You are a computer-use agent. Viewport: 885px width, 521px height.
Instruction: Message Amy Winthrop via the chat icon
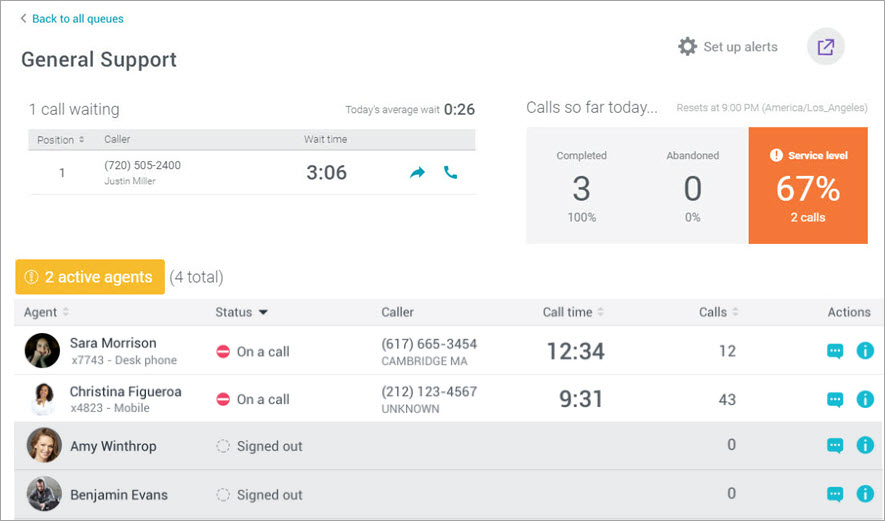[835, 445]
